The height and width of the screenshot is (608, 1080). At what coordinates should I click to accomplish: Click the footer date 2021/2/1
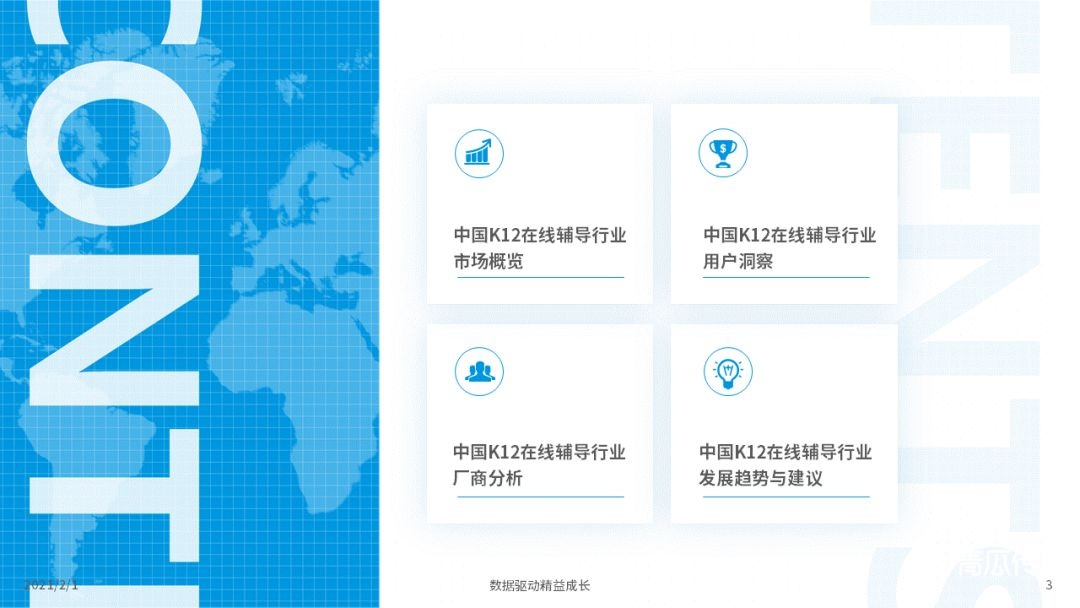[x=51, y=585]
